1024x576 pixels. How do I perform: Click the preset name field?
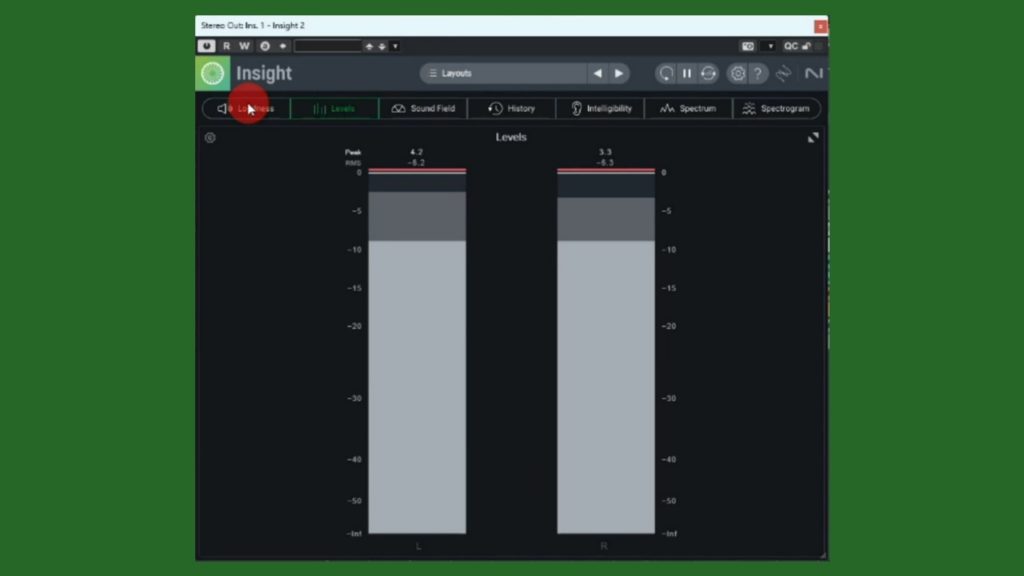pyautogui.click(x=328, y=46)
